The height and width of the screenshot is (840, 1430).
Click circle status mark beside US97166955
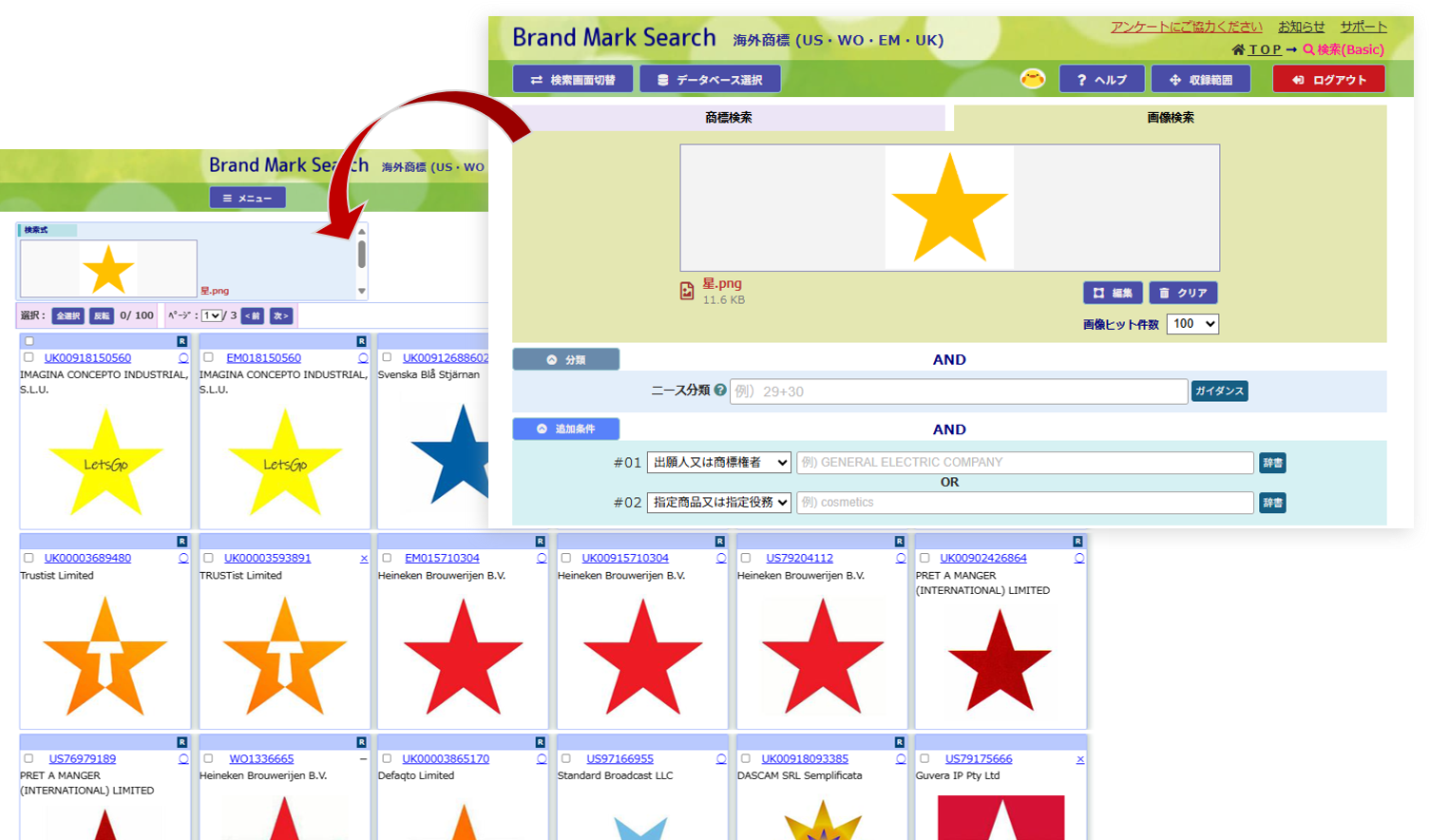pos(721,759)
